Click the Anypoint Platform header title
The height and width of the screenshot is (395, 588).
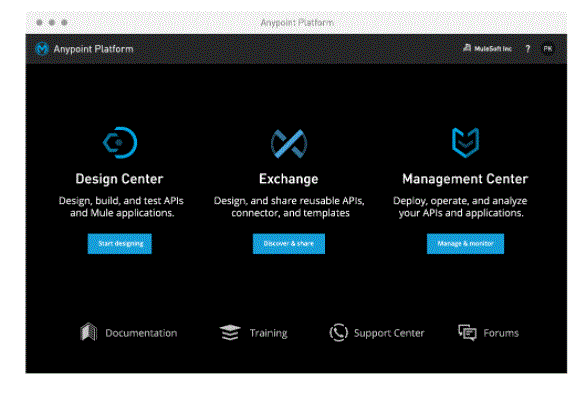[x=93, y=49]
